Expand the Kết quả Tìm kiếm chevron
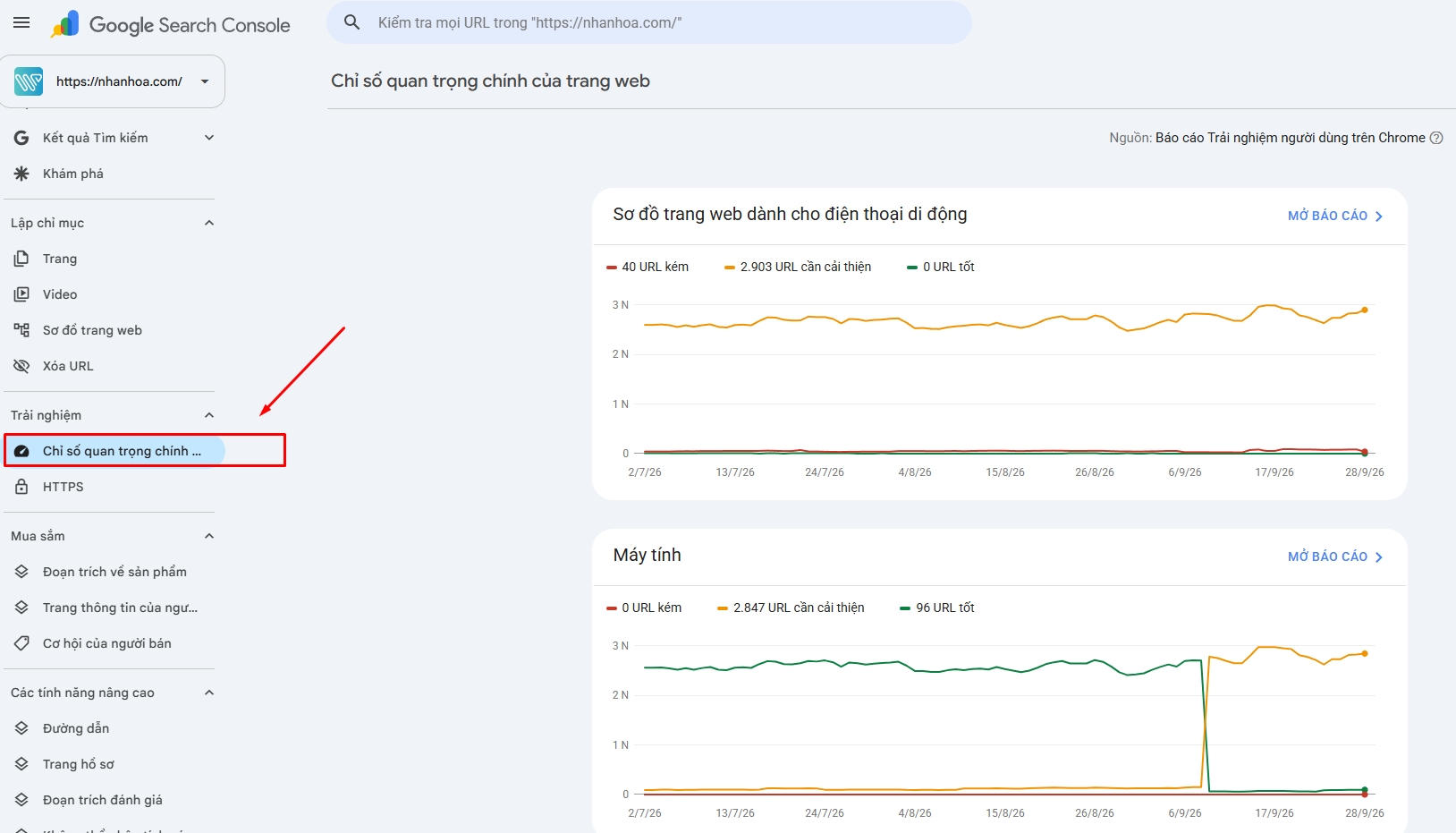This screenshot has height=833, width=1456. click(x=209, y=138)
